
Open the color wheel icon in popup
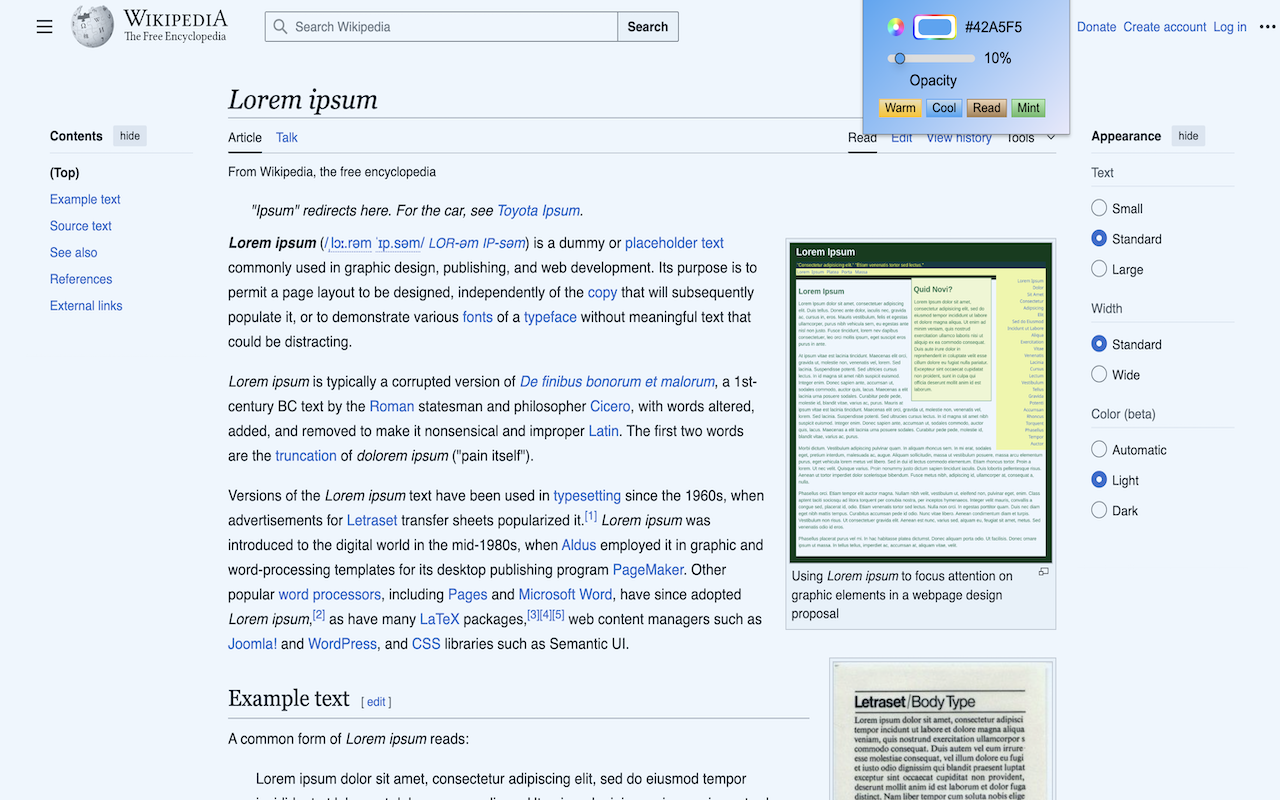896,27
